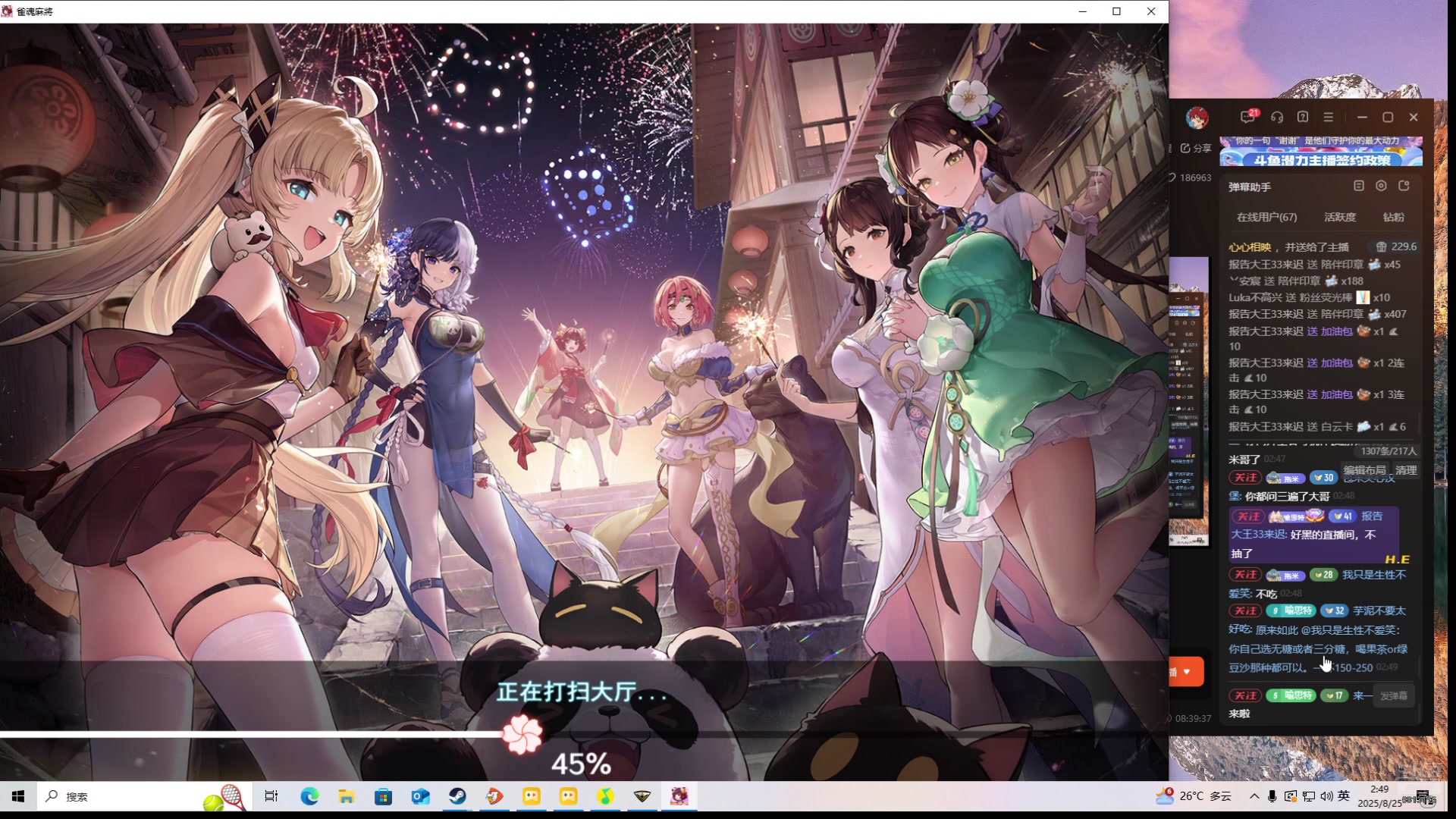Click 清理 clear chat button
The width and height of the screenshot is (1456, 819).
pos(1406,470)
